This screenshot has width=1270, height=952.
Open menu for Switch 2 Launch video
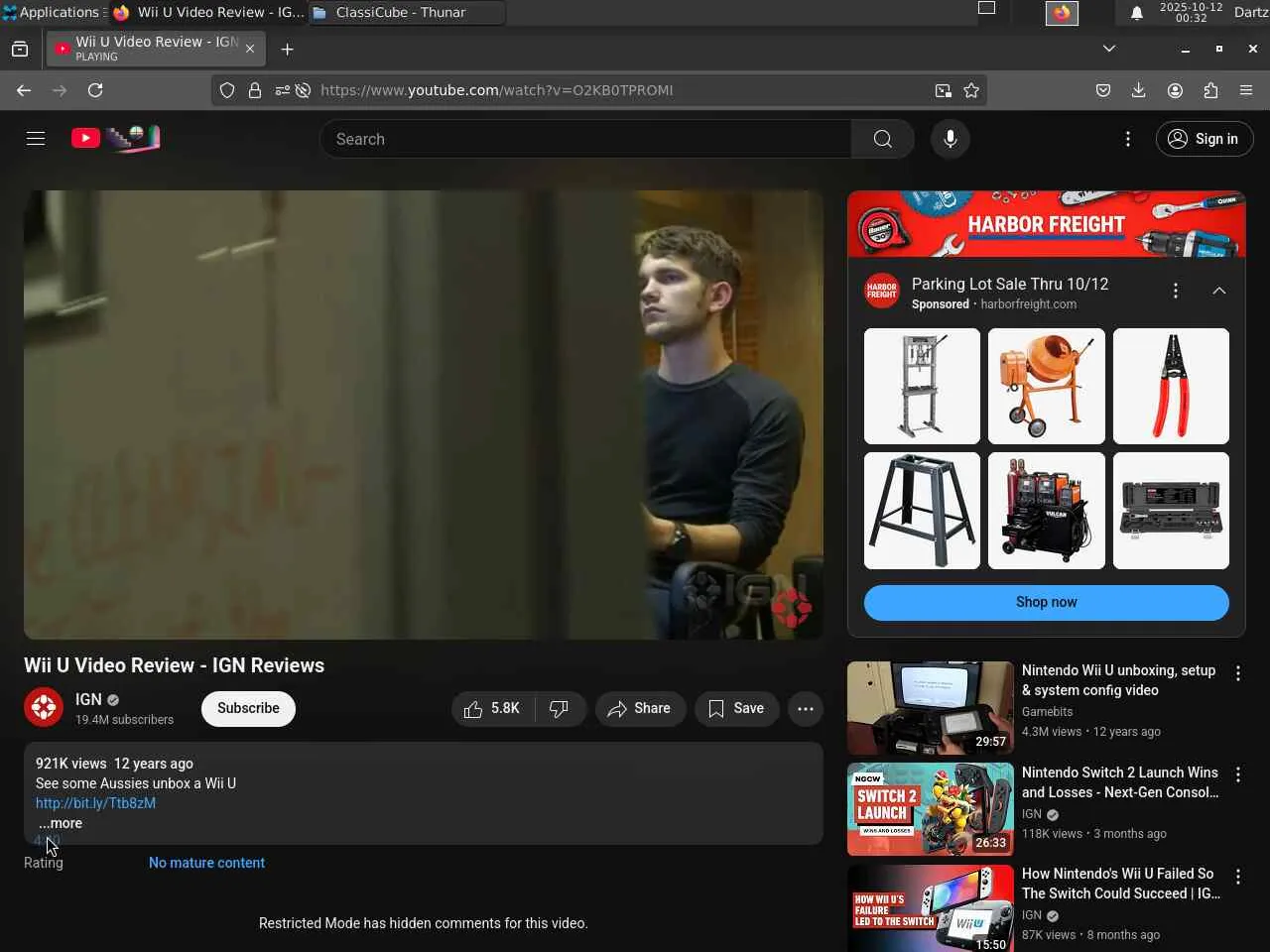point(1238,774)
